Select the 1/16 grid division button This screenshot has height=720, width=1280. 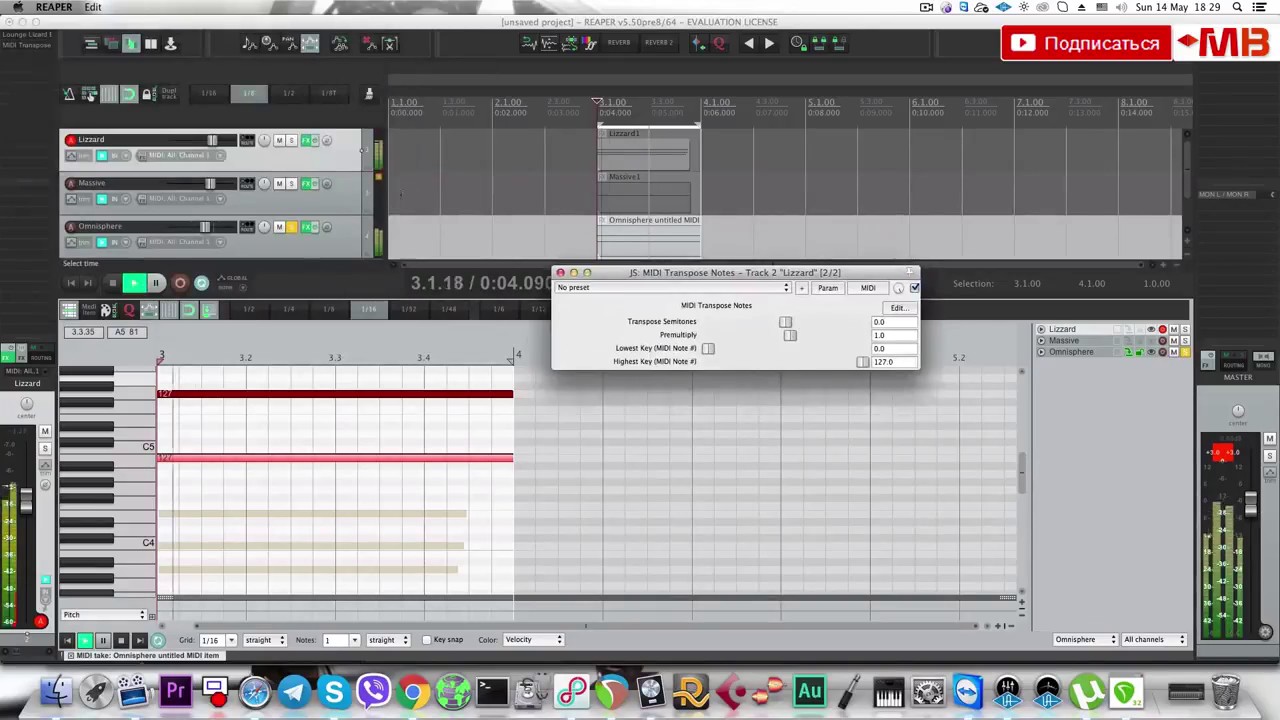pyautogui.click(x=209, y=94)
